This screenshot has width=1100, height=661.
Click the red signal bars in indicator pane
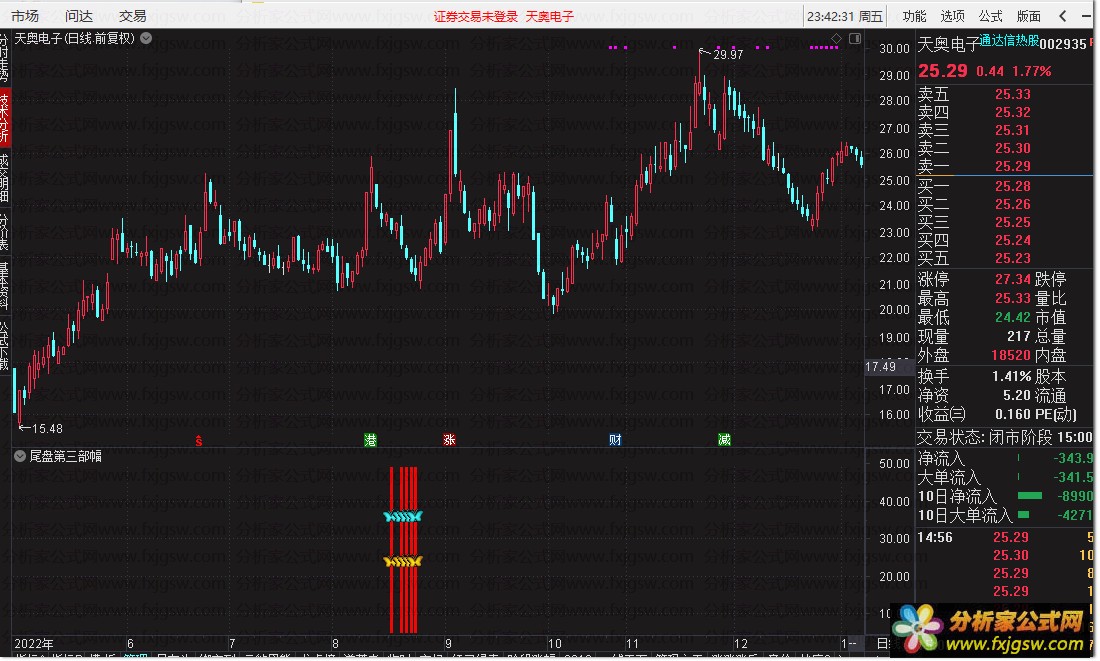point(403,550)
